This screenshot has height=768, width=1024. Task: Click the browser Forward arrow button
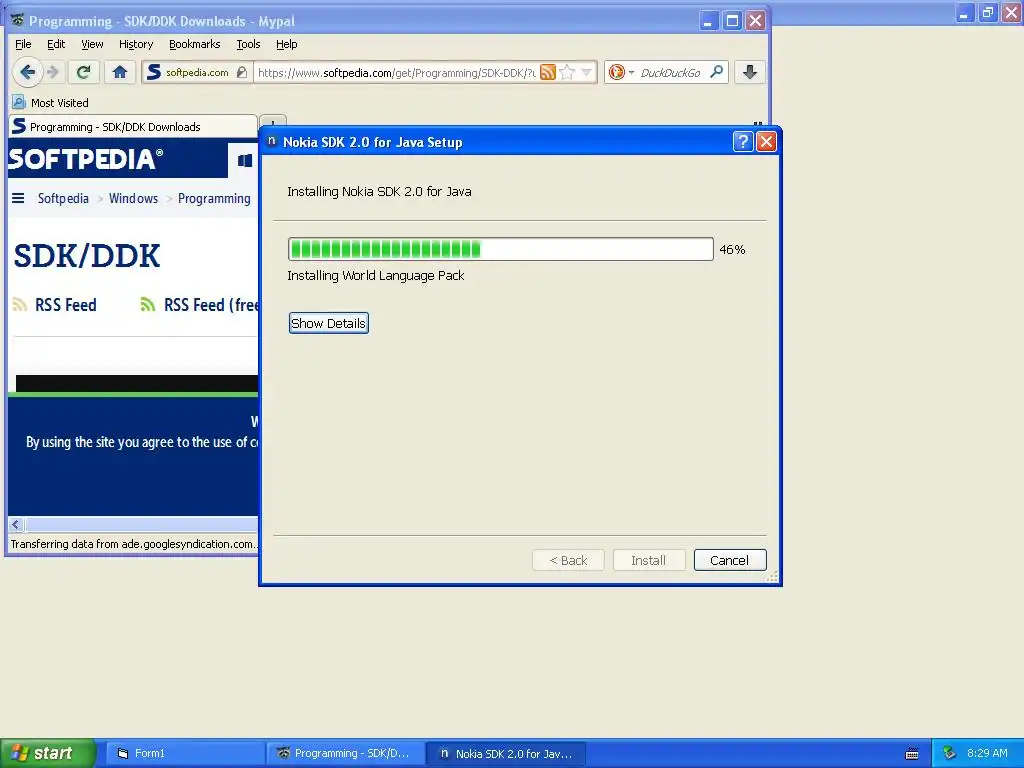[54, 72]
